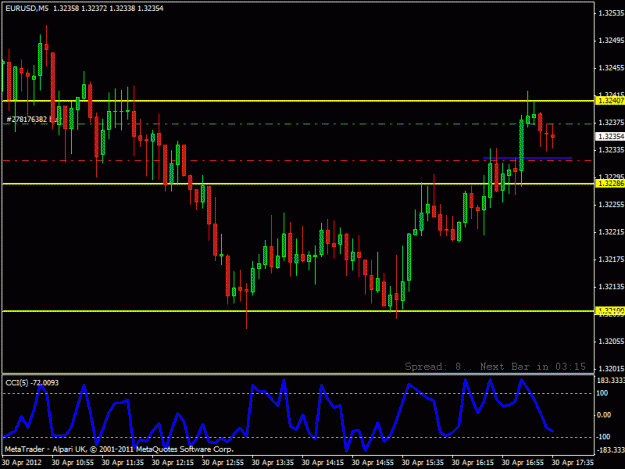This screenshot has height=469, width=625.
Task: Select the blue CCI indicator curve
Action: coord(278,415)
